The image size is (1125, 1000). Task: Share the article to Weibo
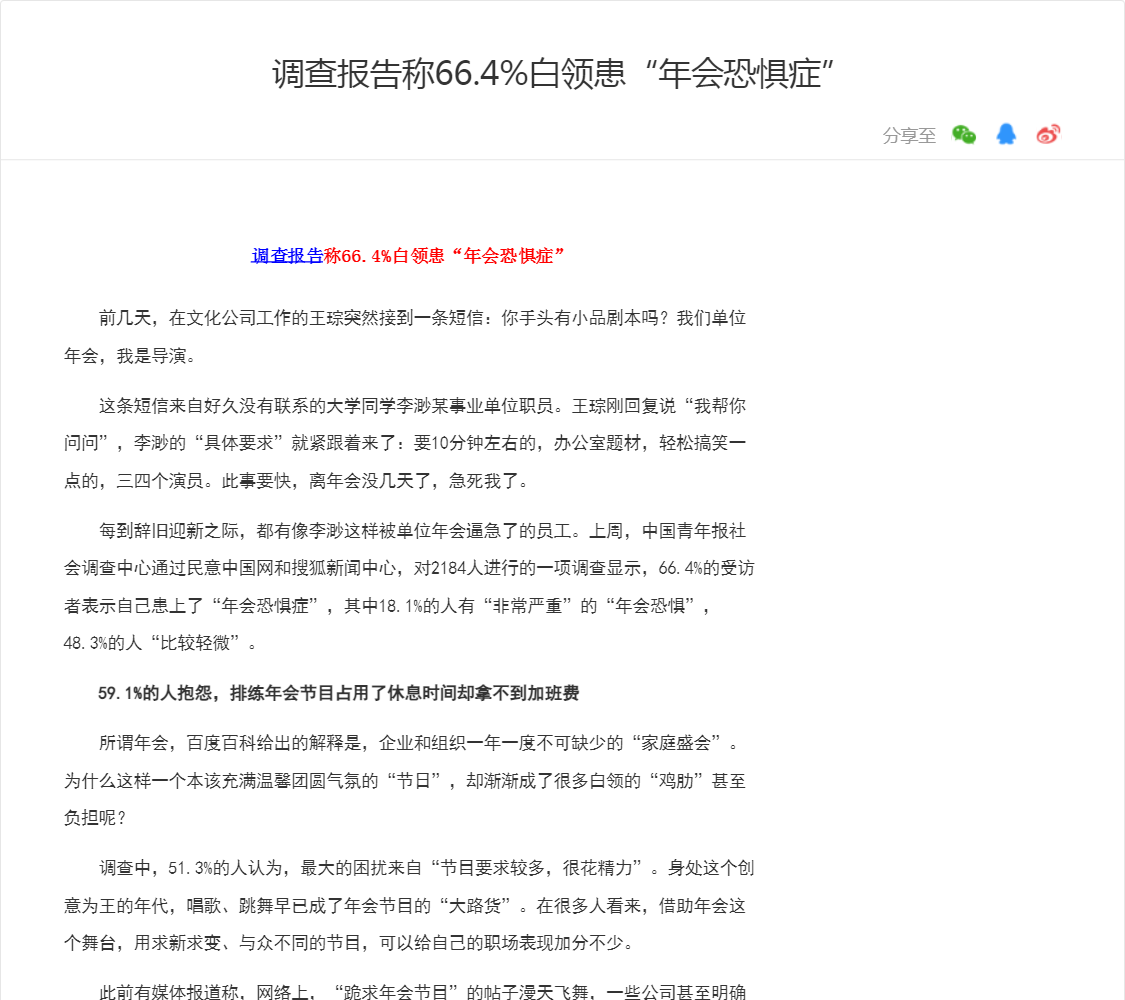pyautogui.click(x=1048, y=134)
